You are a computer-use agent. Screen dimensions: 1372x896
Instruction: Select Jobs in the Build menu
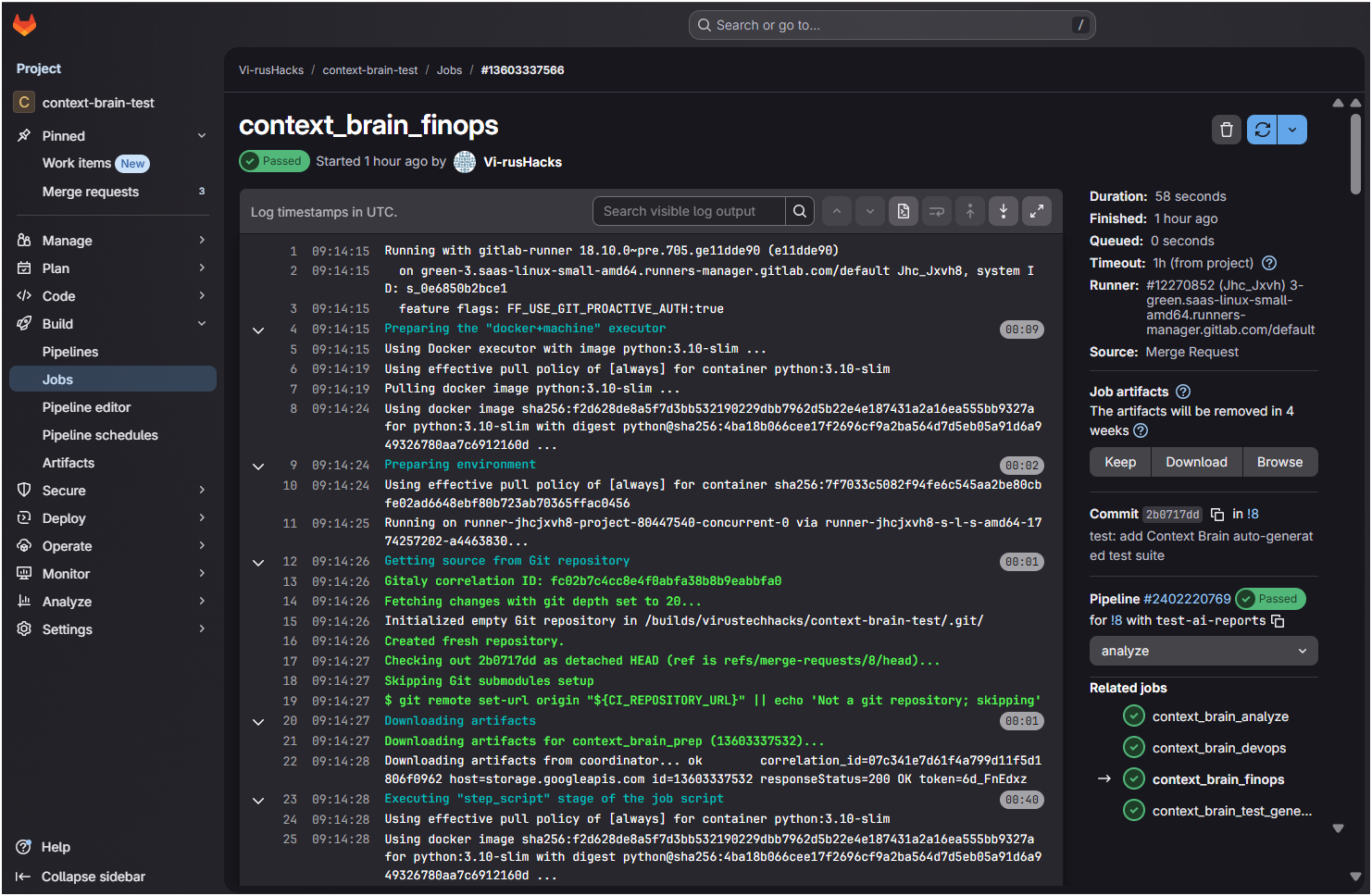coord(113,380)
